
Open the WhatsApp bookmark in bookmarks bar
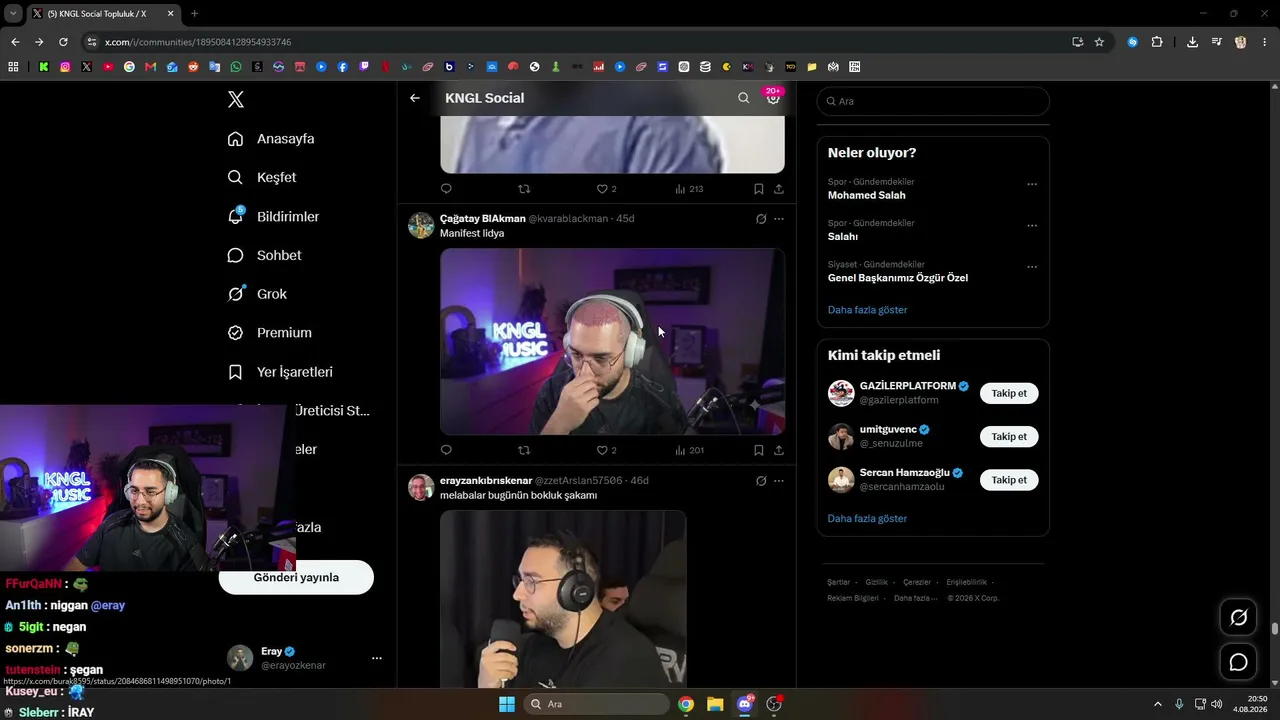[236, 67]
